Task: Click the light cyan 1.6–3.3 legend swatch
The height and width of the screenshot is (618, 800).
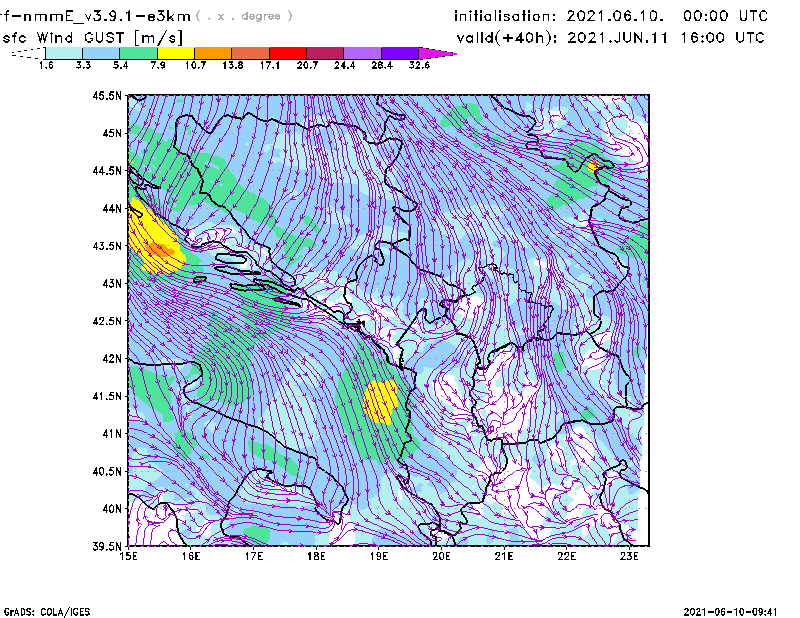Action: (64, 53)
